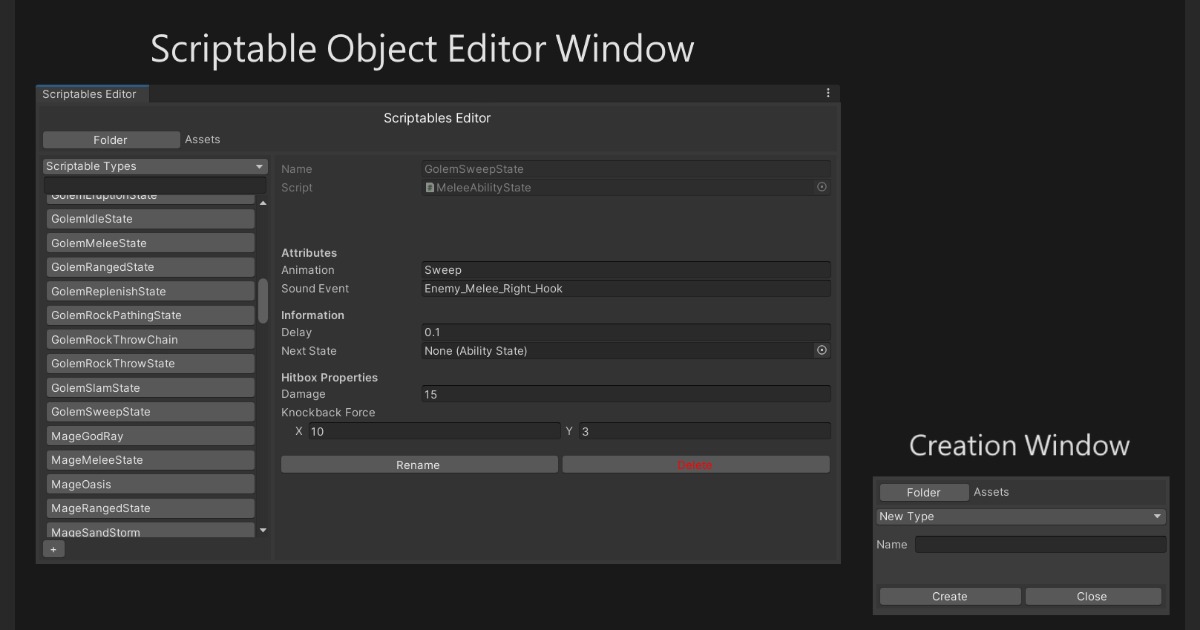Select GolemSweepState in the list
1200x630 pixels.
150,412
